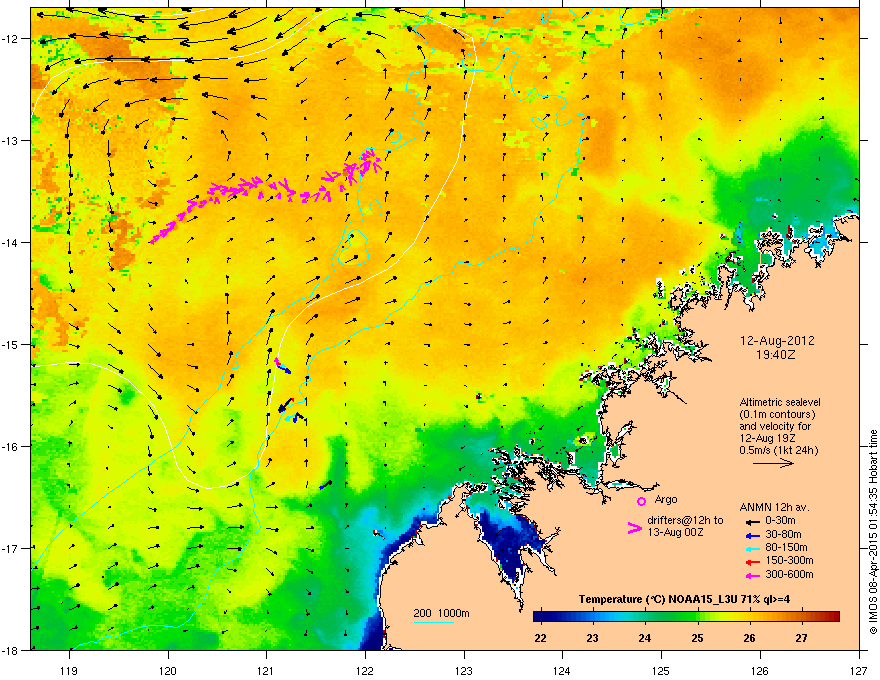Click the magenta drifter track on the map
This screenshot has height=680, width=880.
click(266, 194)
